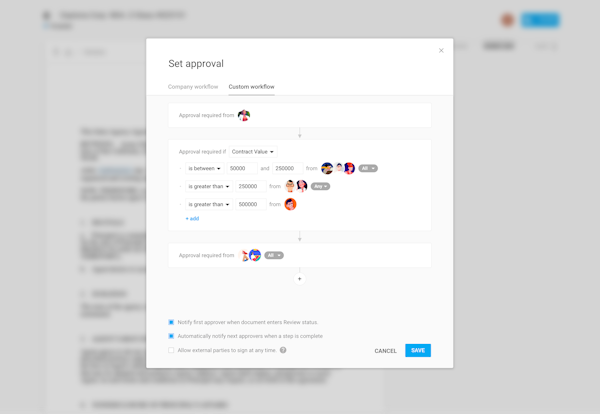Click first avatar in last approval step
This screenshot has height=414, width=600.
click(x=244, y=255)
